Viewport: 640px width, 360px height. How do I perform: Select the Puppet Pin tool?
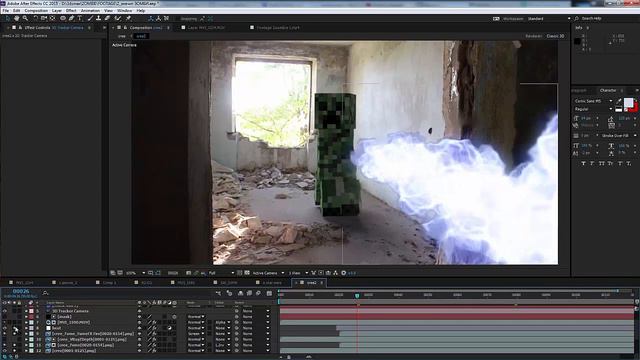128,18
